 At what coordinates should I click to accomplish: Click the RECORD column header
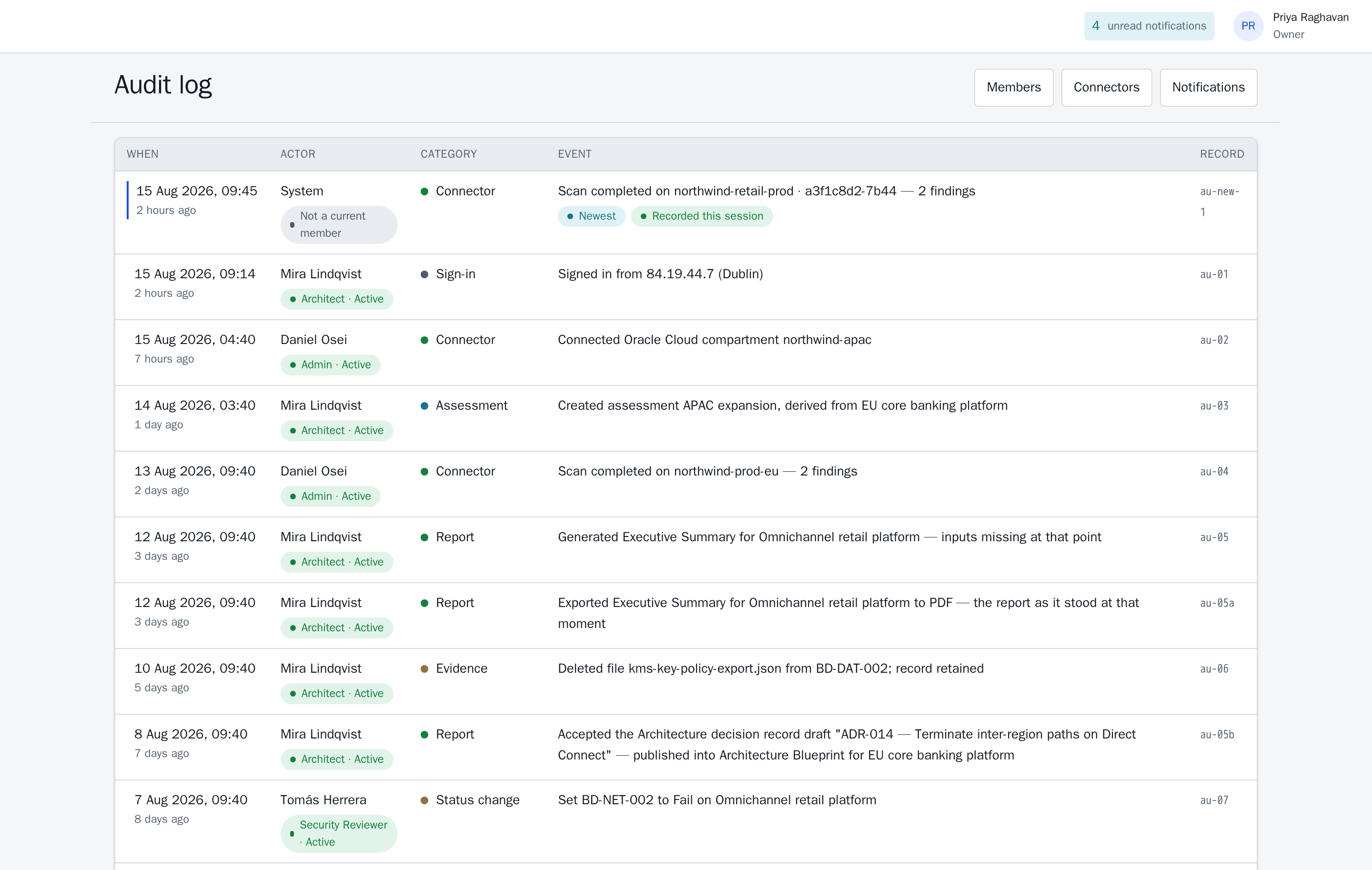[1221, 154]
